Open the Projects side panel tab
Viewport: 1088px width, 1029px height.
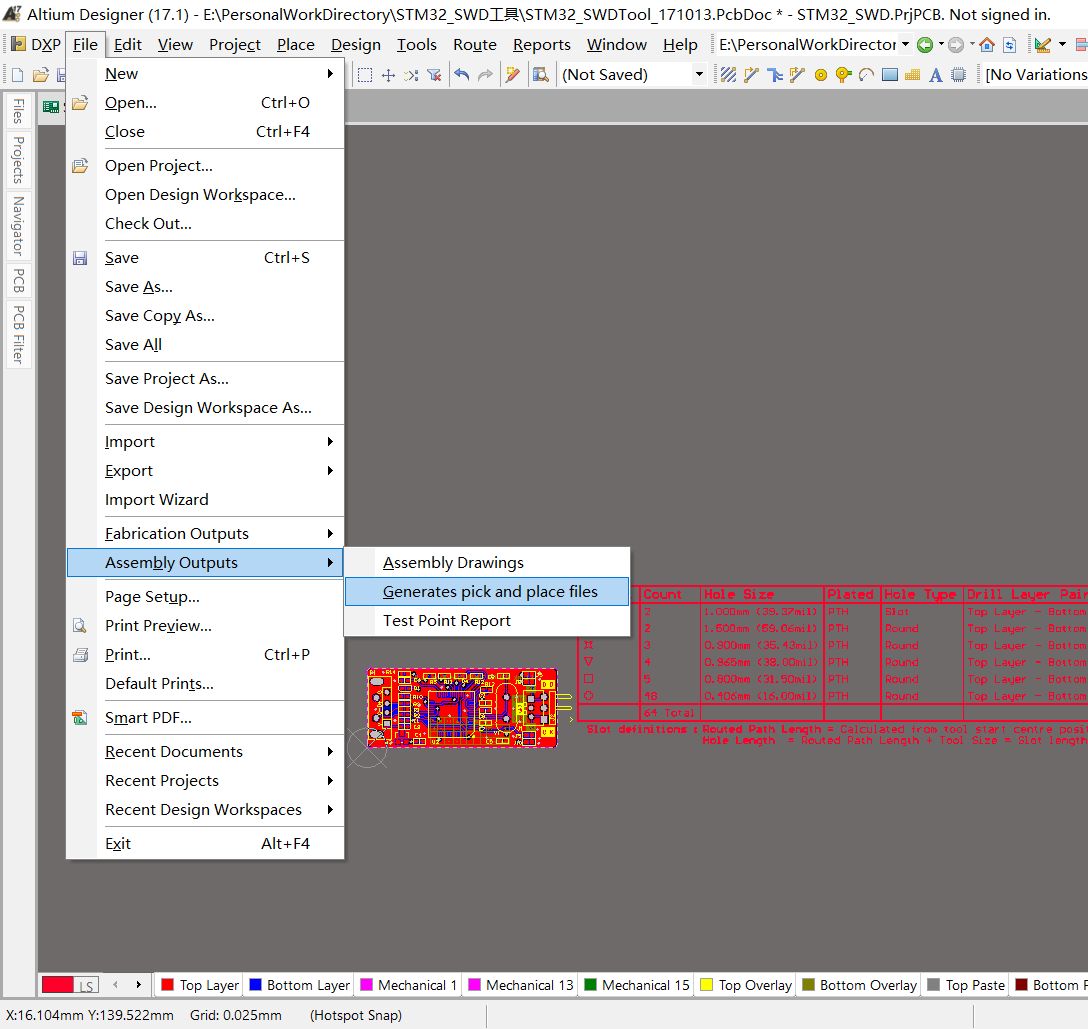19,160
